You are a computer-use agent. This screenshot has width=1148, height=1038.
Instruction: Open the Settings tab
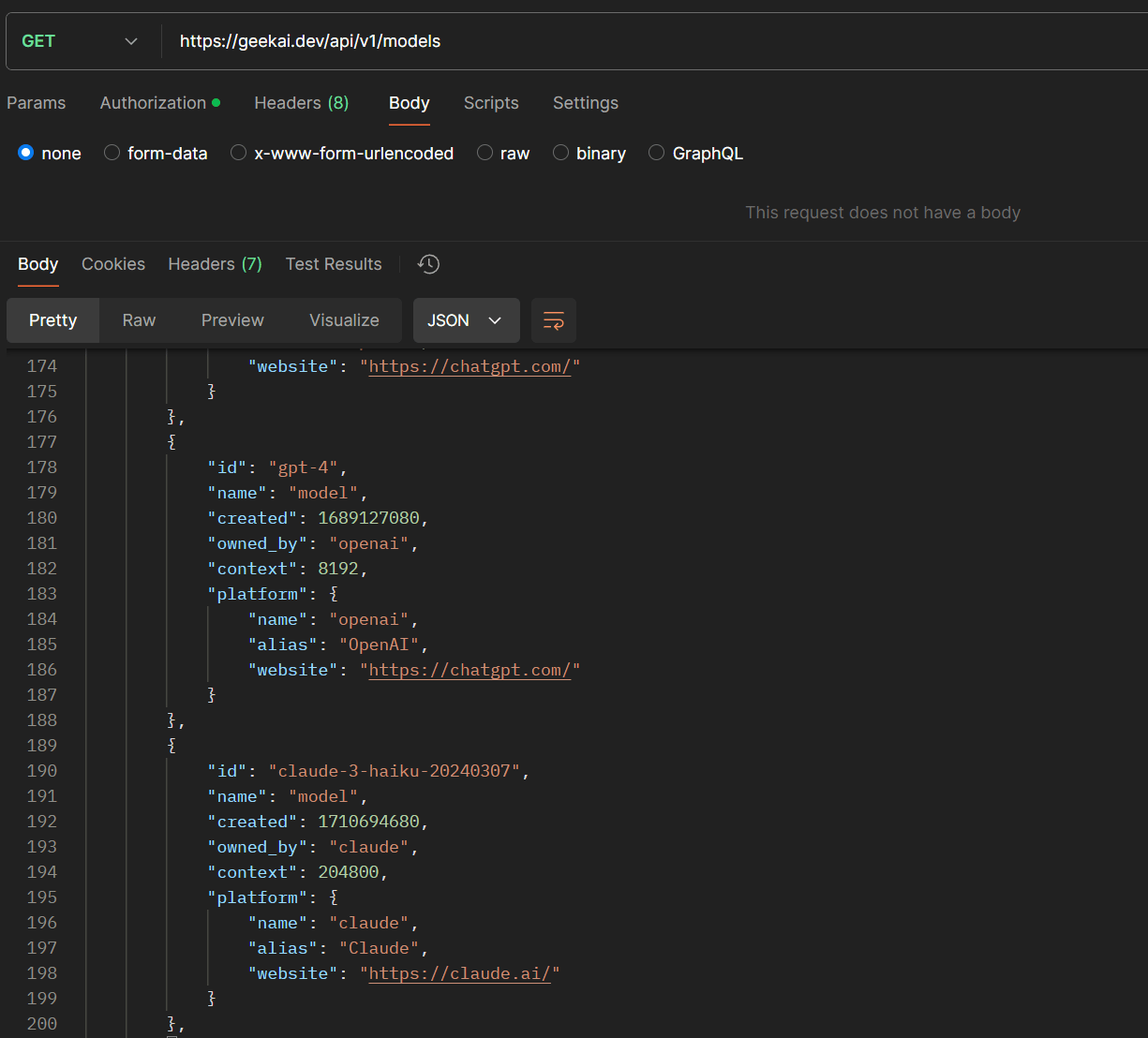pyautogui.click(x=586, y=103)
